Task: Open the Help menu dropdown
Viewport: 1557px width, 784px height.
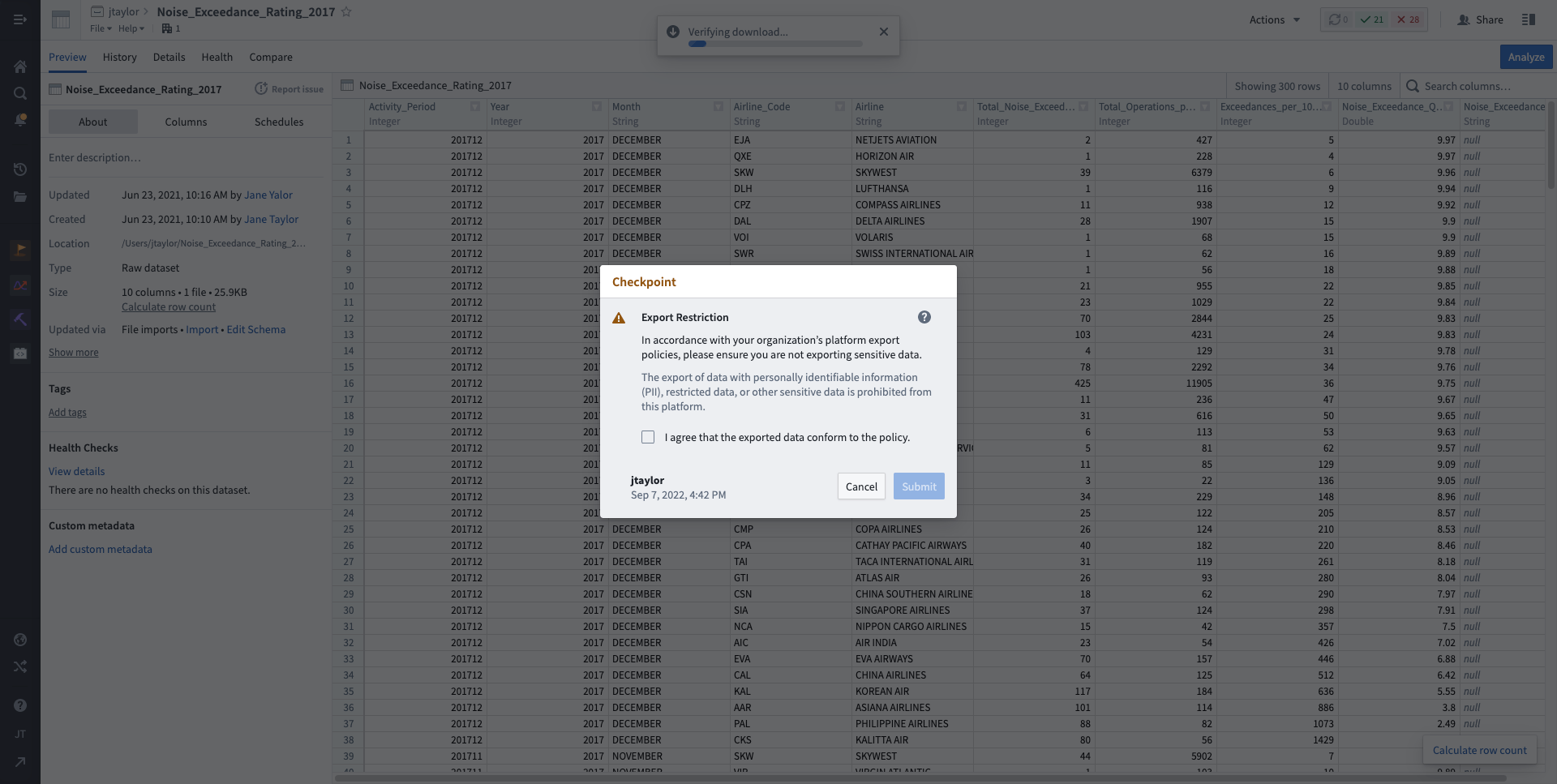Action: click(x=131, y=28)
